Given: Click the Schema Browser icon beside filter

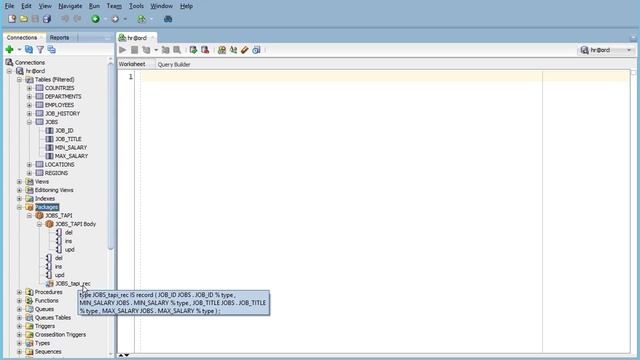Looking at the screenshot, I should [x=51, y=50].
